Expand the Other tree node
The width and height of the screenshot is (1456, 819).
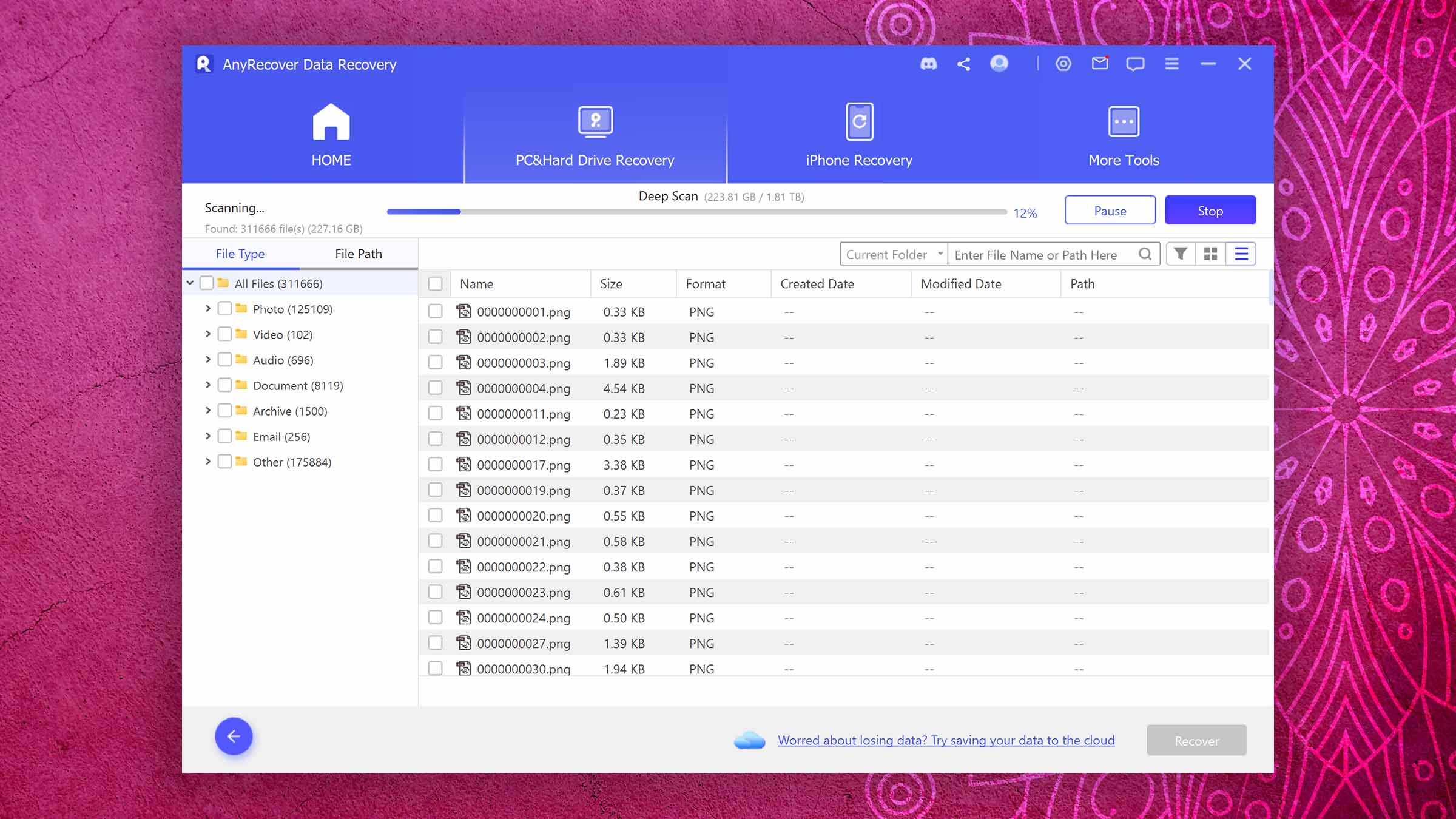tap(208, 461)
